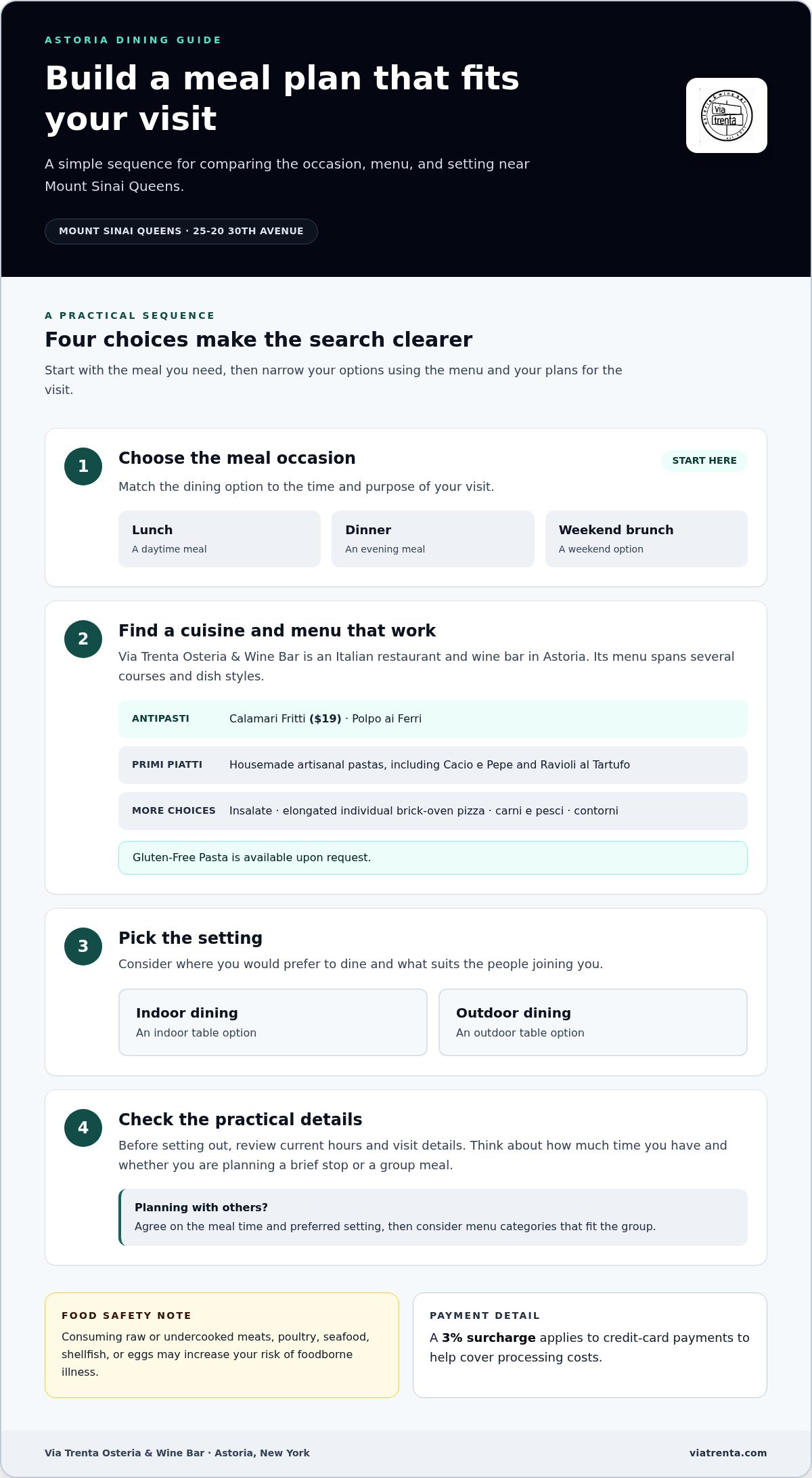The image size is (812, 1478).
Task: Click the step 3 number circle
Action: 83,947
